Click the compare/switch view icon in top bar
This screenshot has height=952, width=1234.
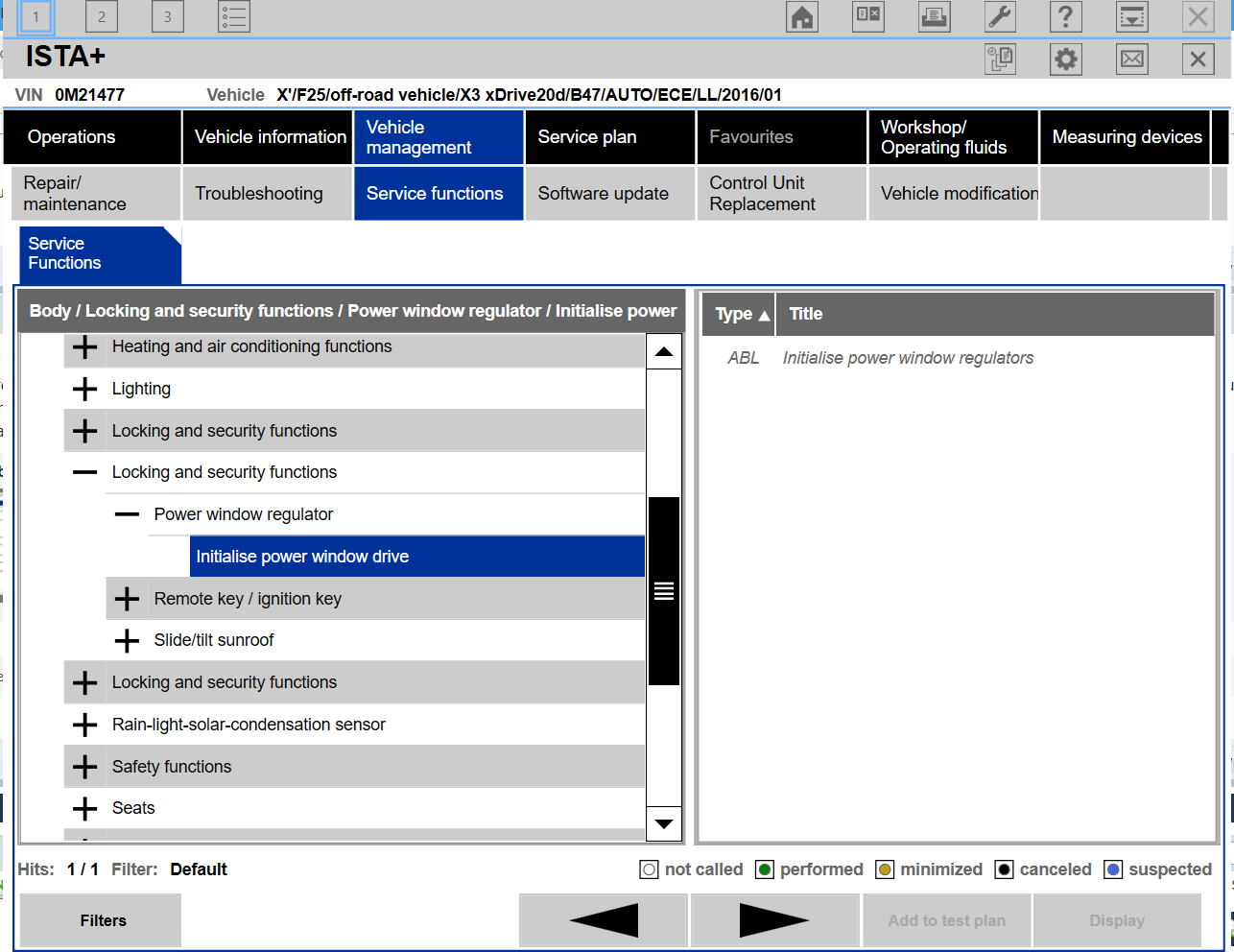[868, 16]
